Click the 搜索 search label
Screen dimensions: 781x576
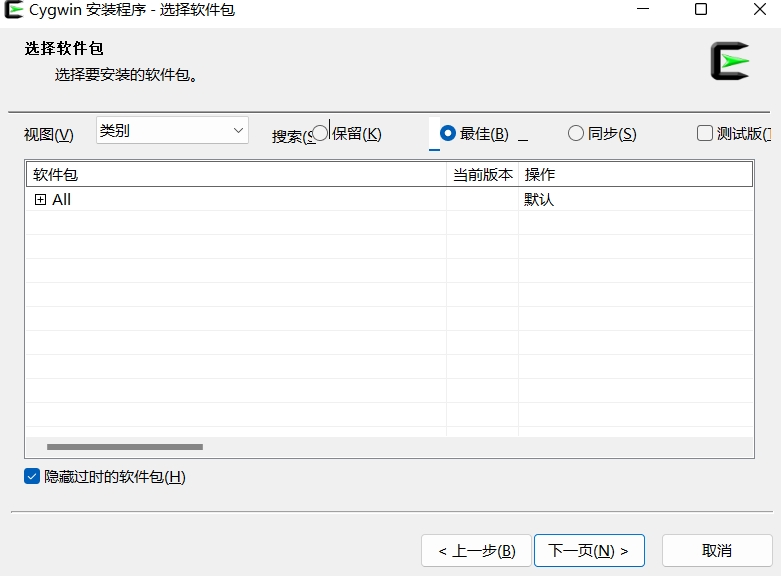point(293,136)
